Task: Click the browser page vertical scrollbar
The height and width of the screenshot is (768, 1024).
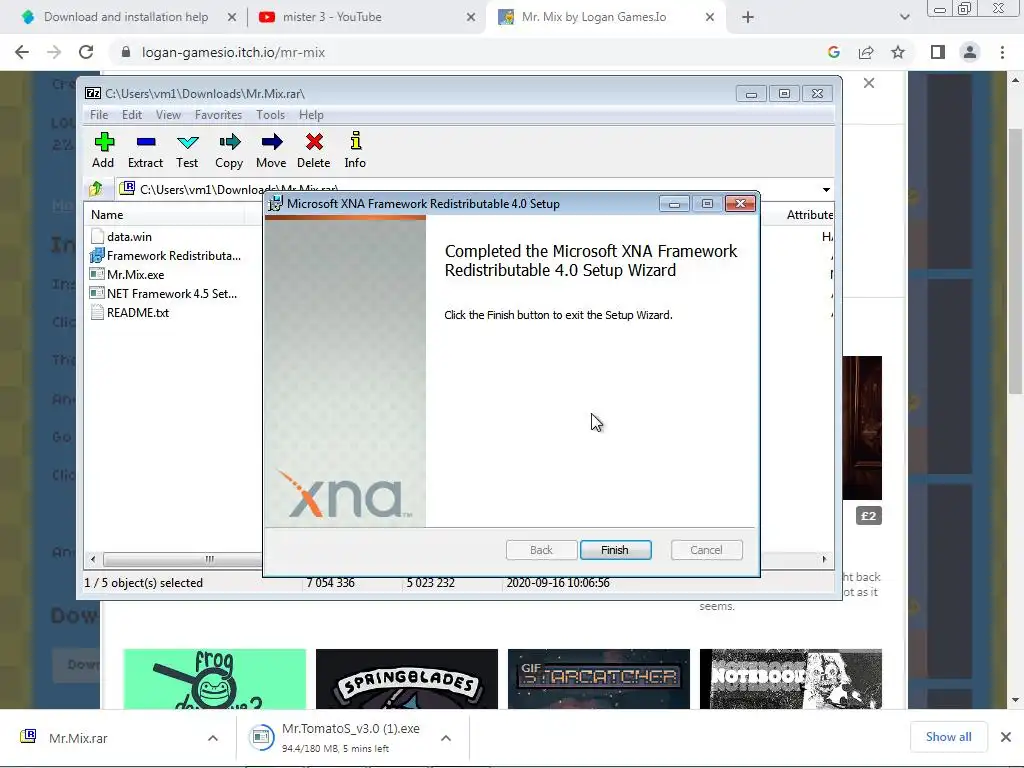Action: click(x=1015, y=261)
